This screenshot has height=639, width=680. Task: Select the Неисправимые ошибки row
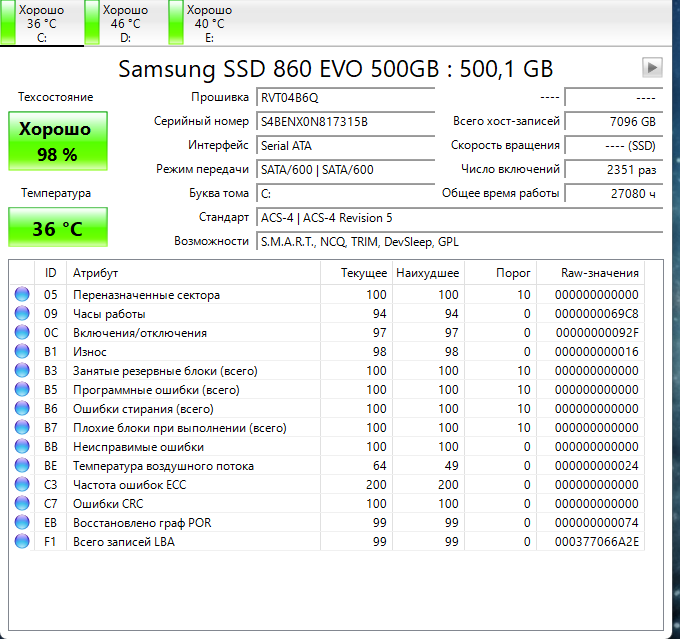[327, 446]
